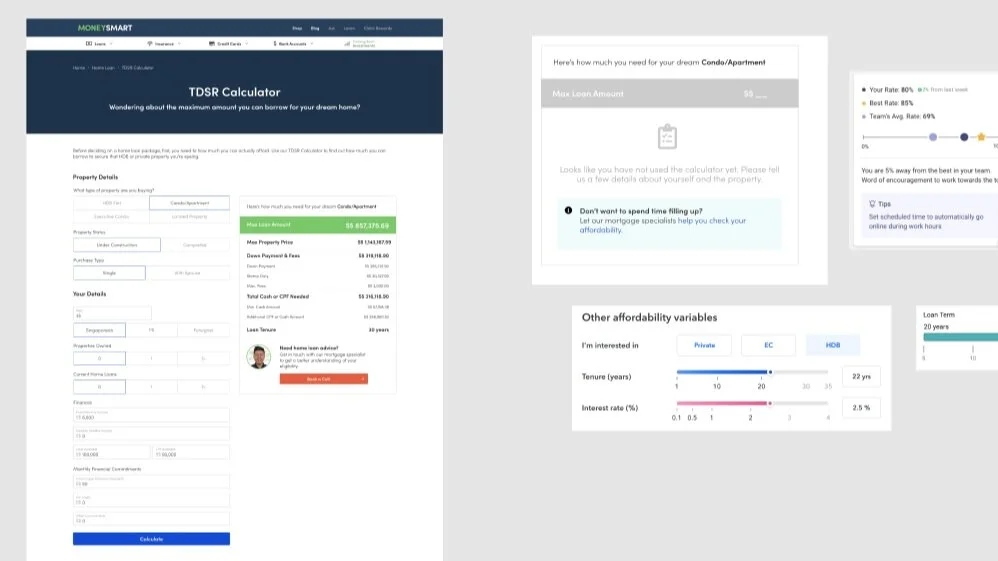Select the Landed Property option
This screenshot has height=561, width=998.
point(190,217)
